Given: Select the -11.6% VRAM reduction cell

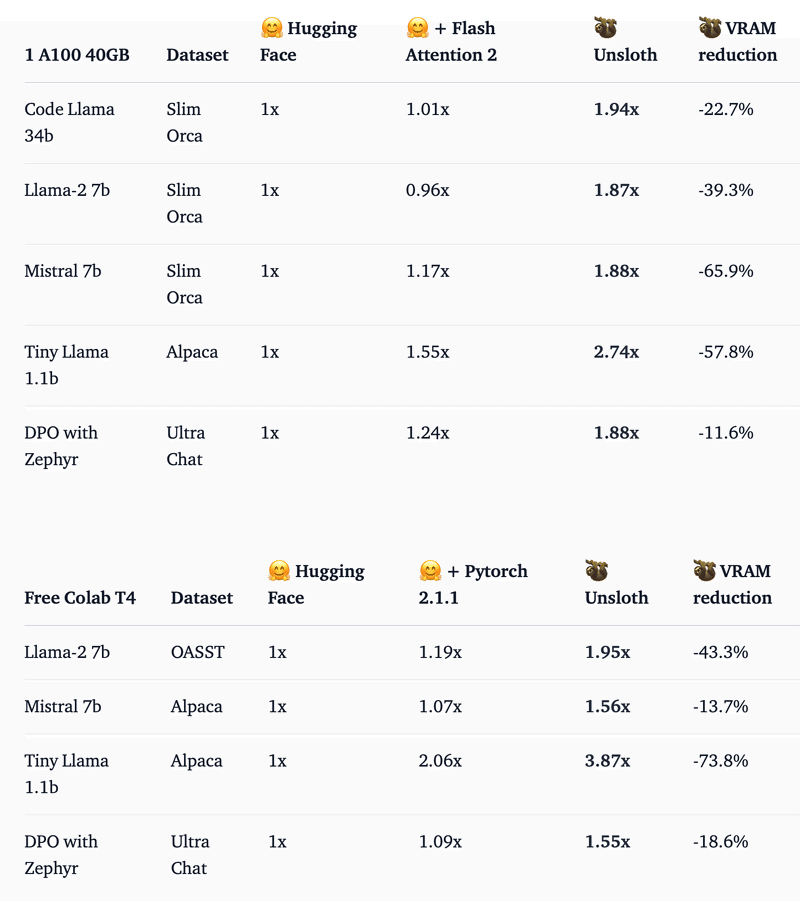Looking at the screenshot, I should [x=725, y=433].
